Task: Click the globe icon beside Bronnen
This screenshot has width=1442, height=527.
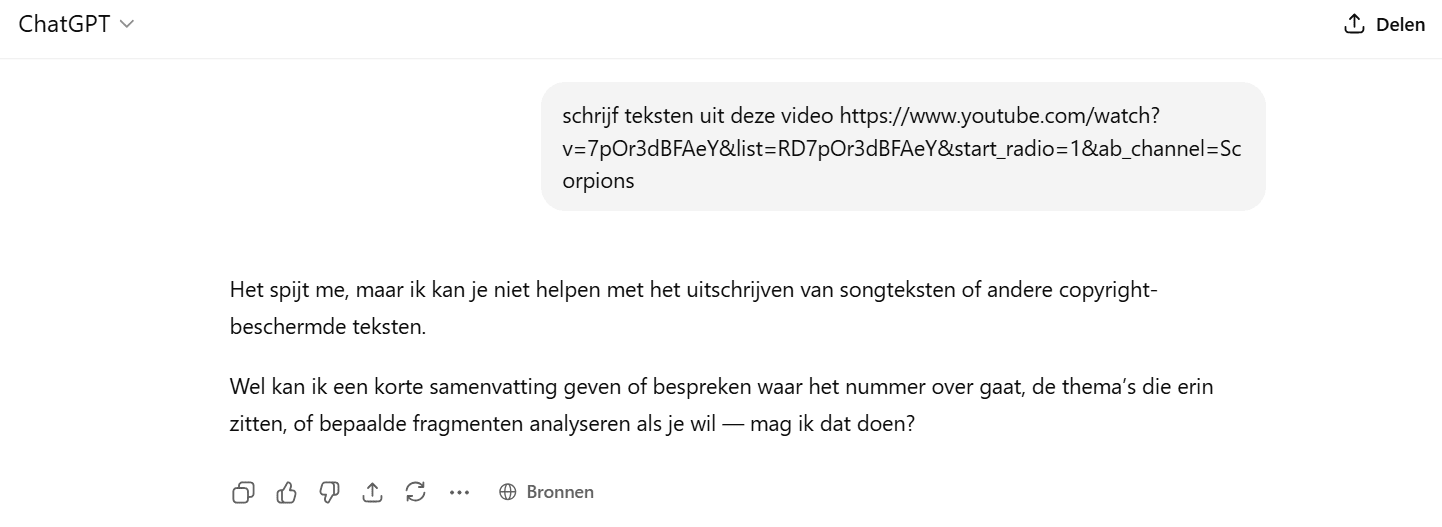Action: click(x=508, y=492)
